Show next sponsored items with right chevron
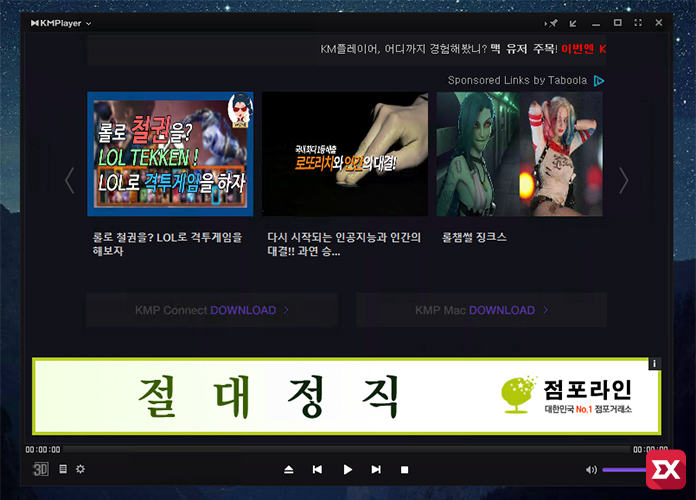This screenshot has height=500, width=696. 624,180
